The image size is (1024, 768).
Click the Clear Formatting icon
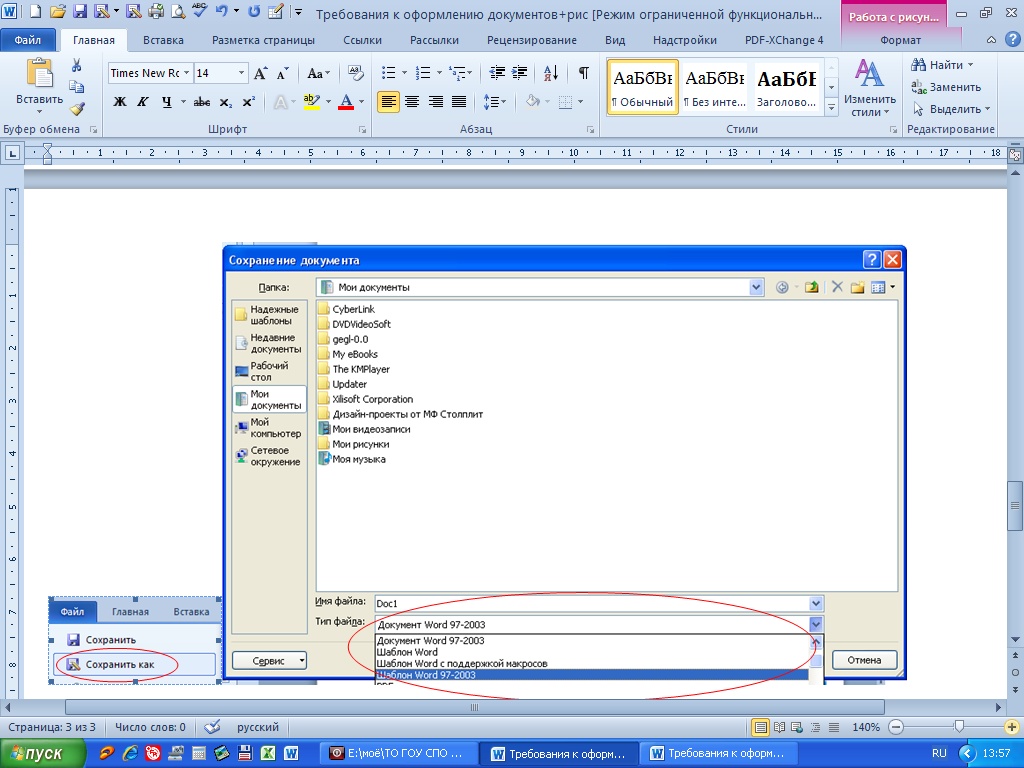355,73
